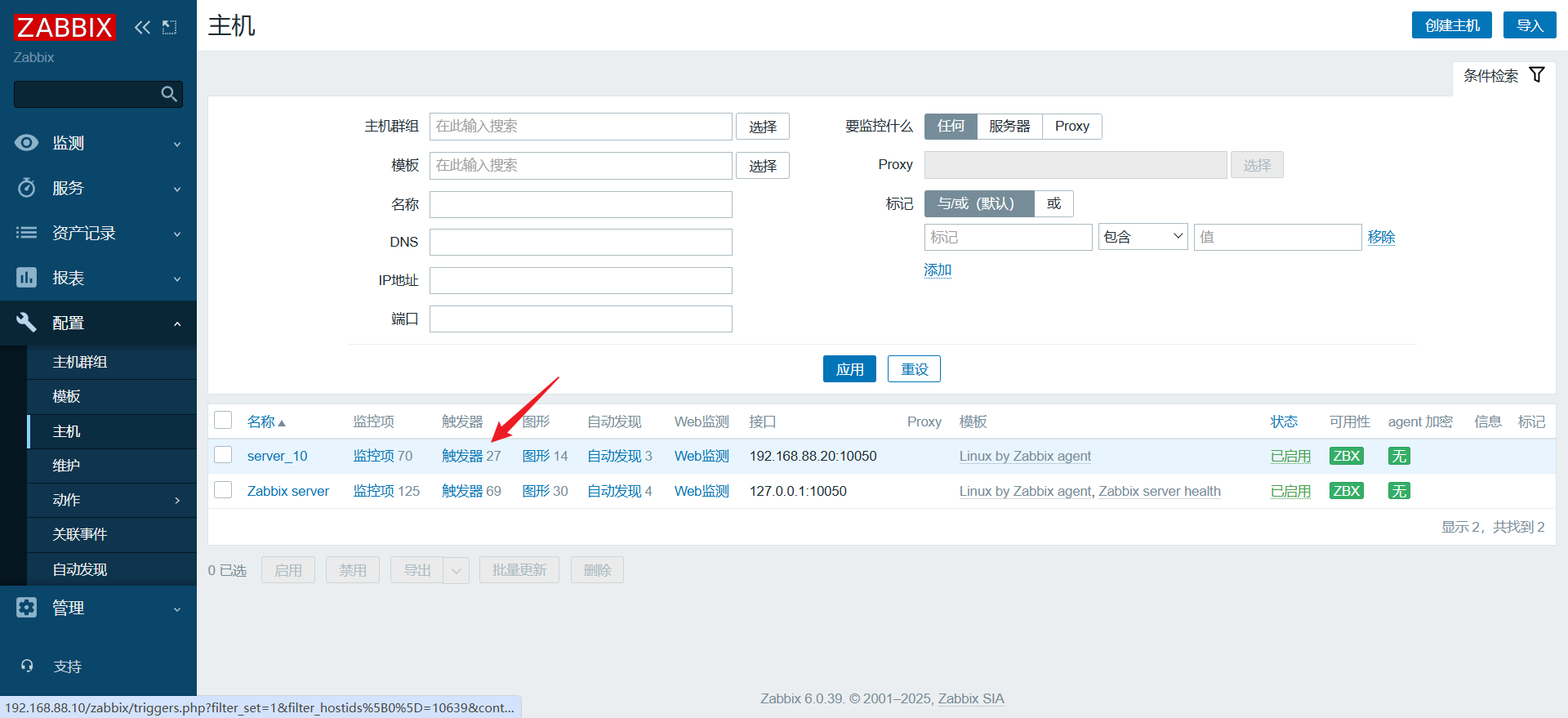Expand the 管理 administration menu
Viewport: 1568px width, 718px height.
98,608
